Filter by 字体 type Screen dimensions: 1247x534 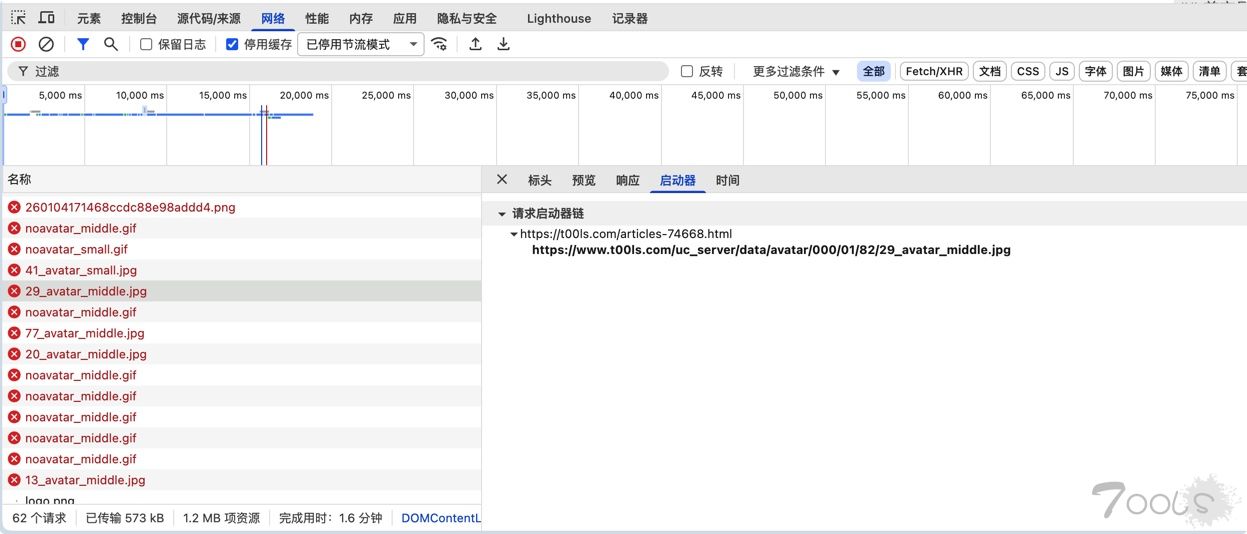coord(1096,71)
